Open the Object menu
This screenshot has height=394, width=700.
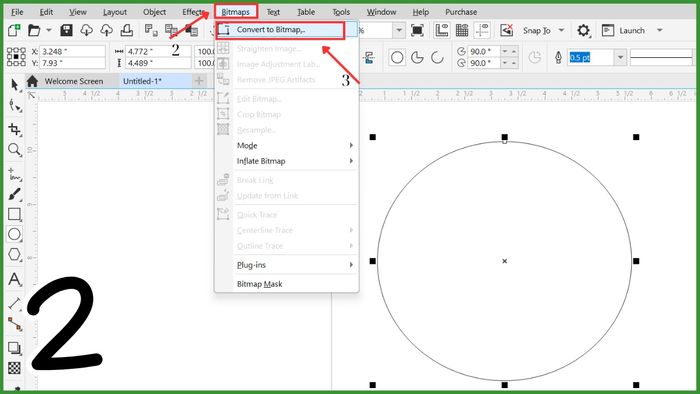pyautogui.click(x=154, y=12)
